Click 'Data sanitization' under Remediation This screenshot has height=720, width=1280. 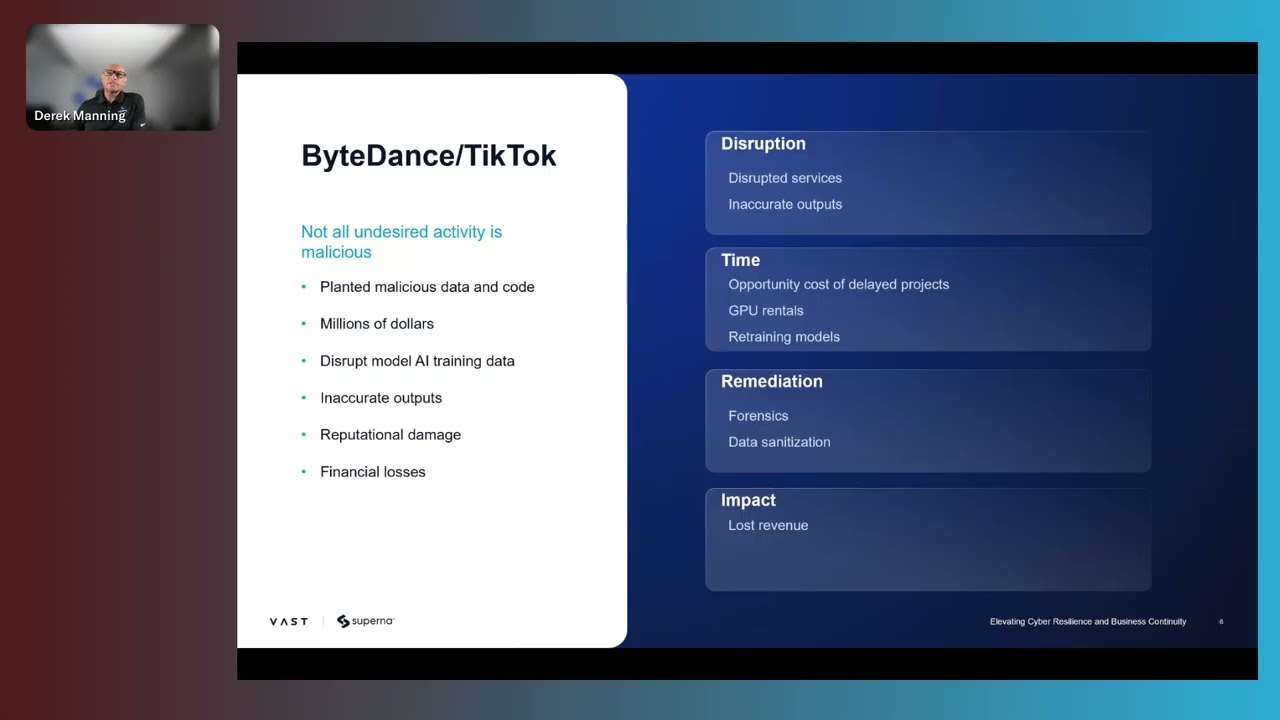pyautogui.click(x=779, y=442)
